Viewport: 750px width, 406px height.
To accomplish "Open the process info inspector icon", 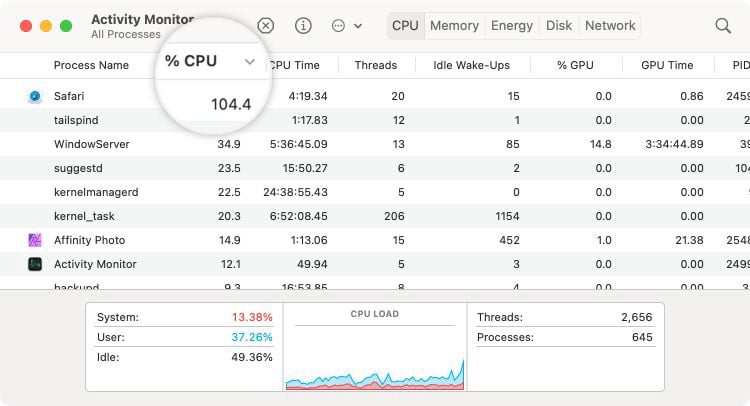I will [303, 26].
